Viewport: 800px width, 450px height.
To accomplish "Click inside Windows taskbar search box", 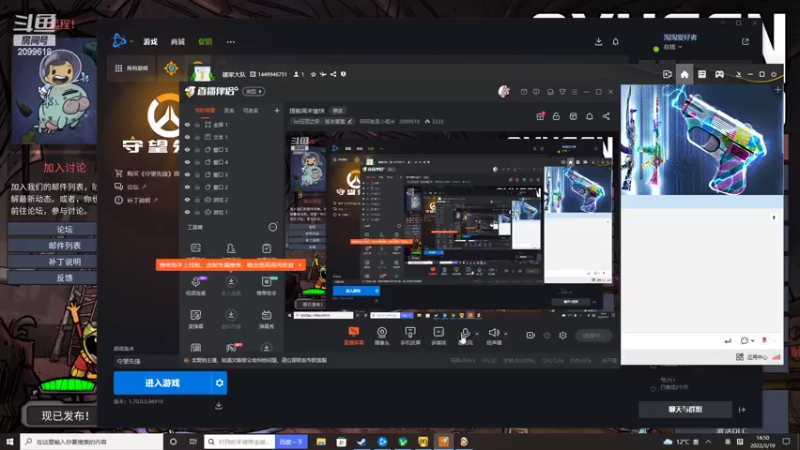I will pyautogui.click(x=92, y=441).
